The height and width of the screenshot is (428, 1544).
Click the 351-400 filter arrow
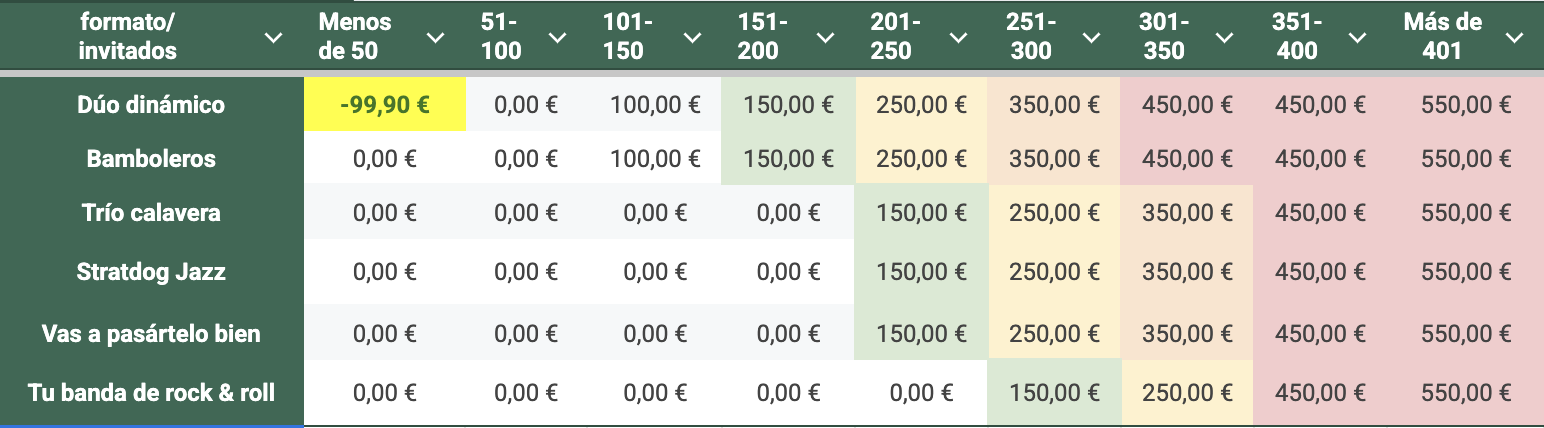pyautogui.click(x=1357, y=38)
